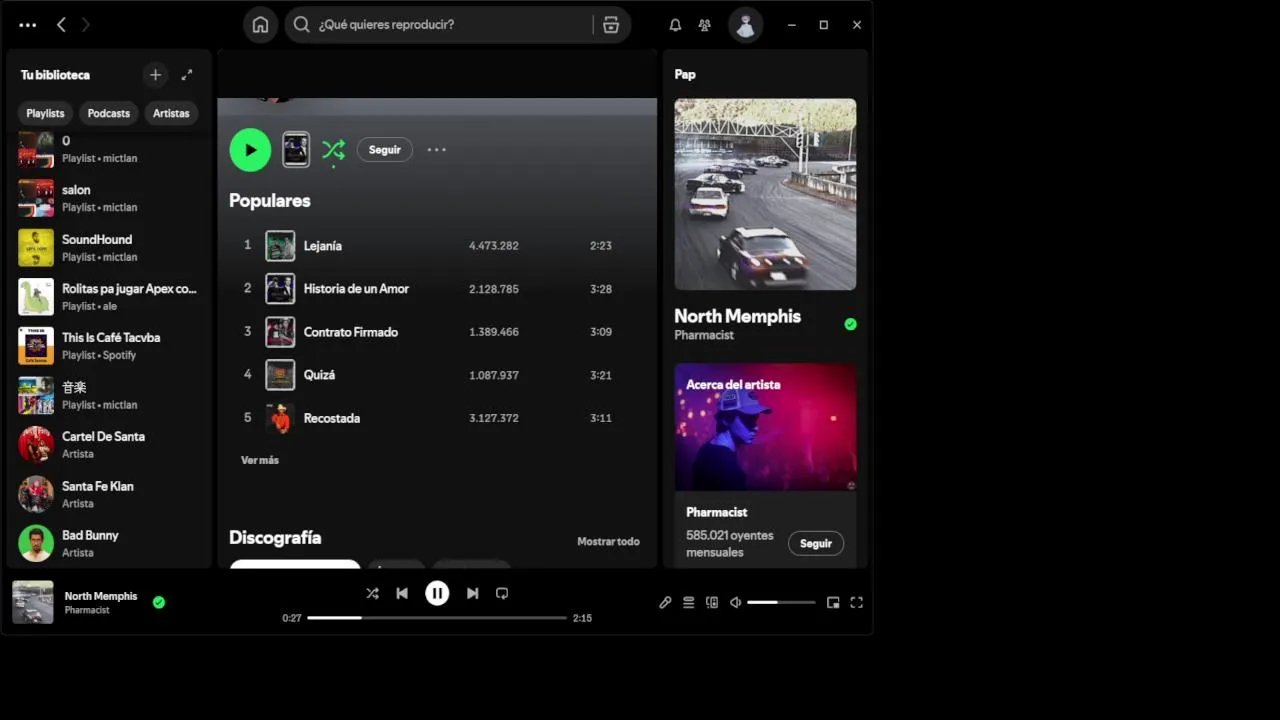Open the SoundHound playlist
The image size is (1280, 720).
point(110,247)
